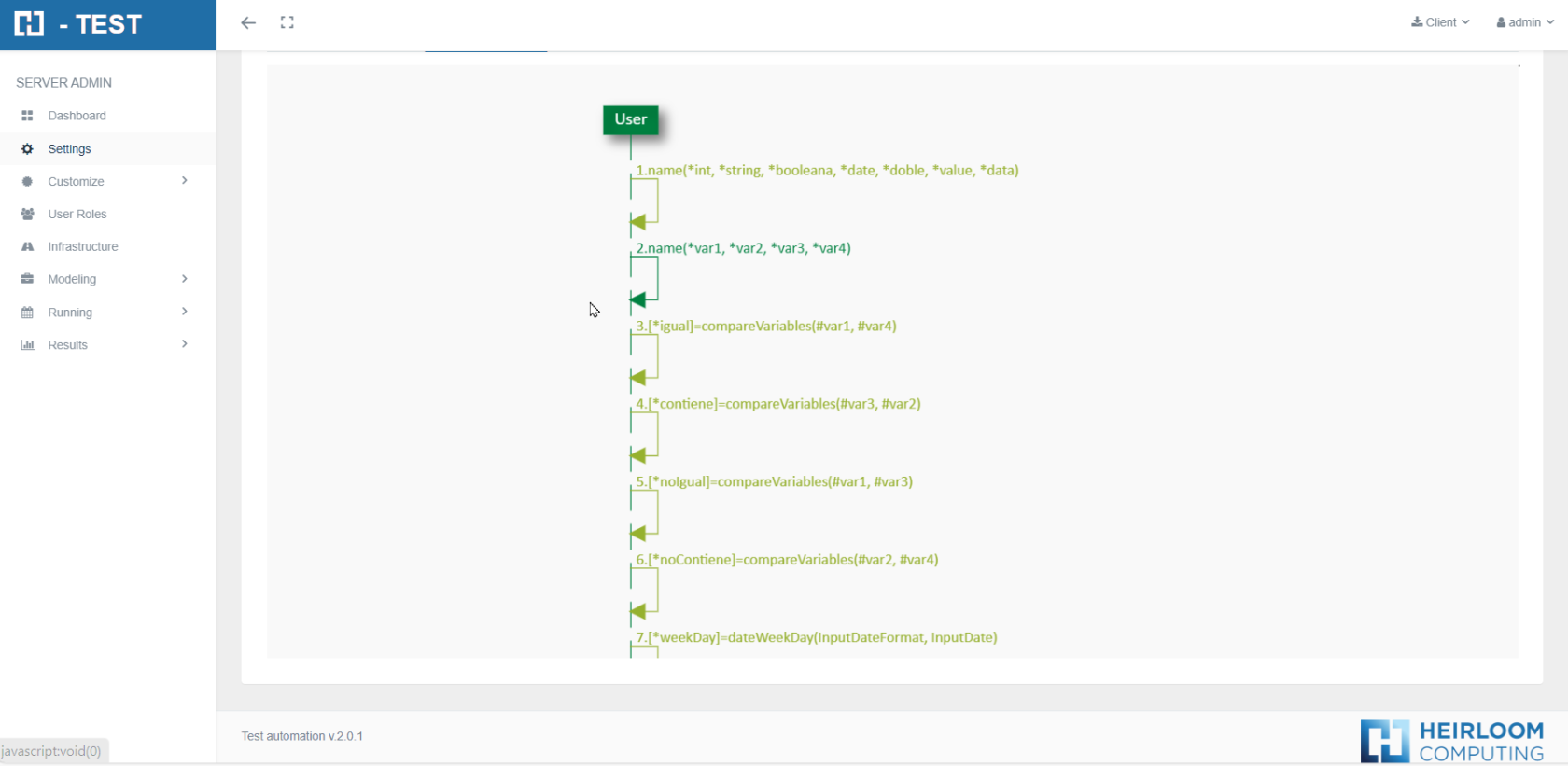Select User Roles in the sidebar

point(77,215)
